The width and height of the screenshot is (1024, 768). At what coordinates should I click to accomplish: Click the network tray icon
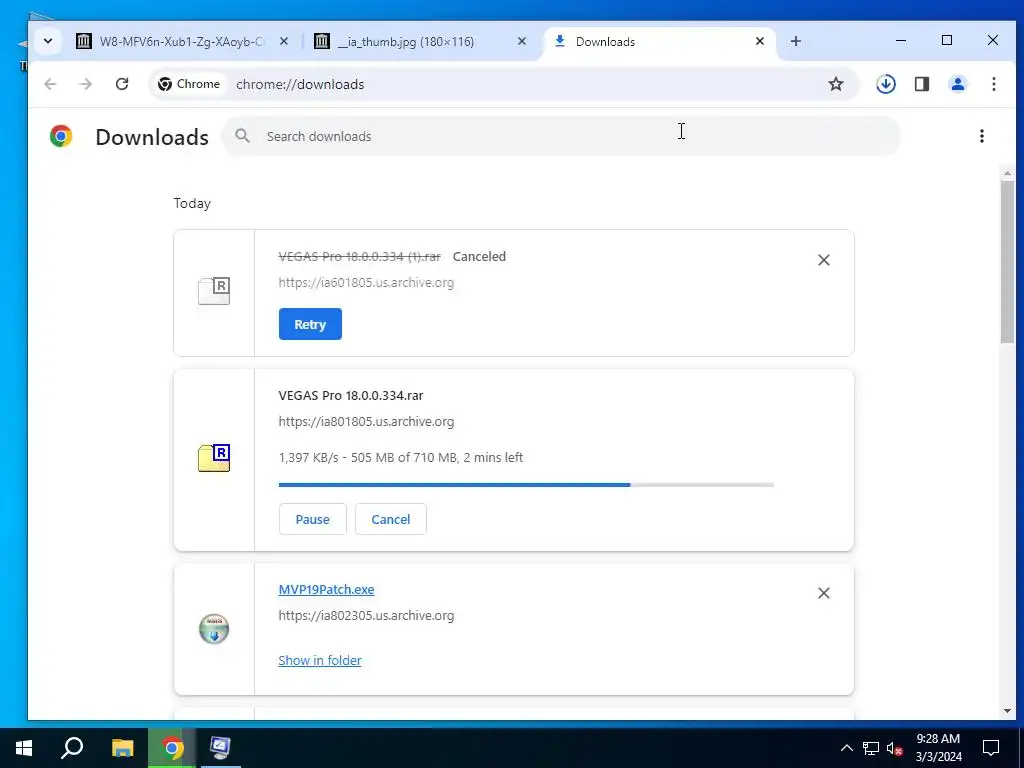tap(871, 748)
